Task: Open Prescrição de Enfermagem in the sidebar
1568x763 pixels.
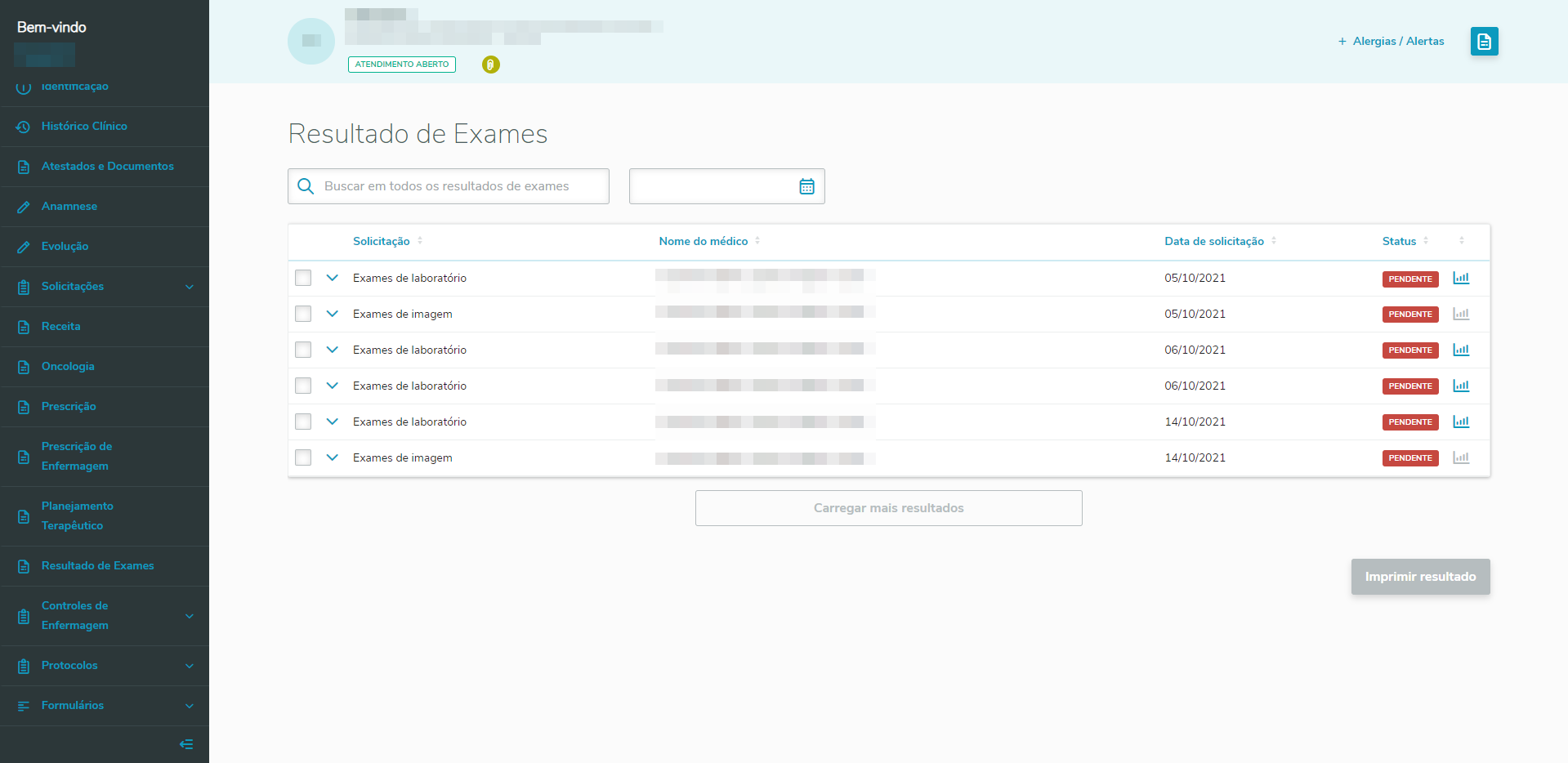Action: 105,457
